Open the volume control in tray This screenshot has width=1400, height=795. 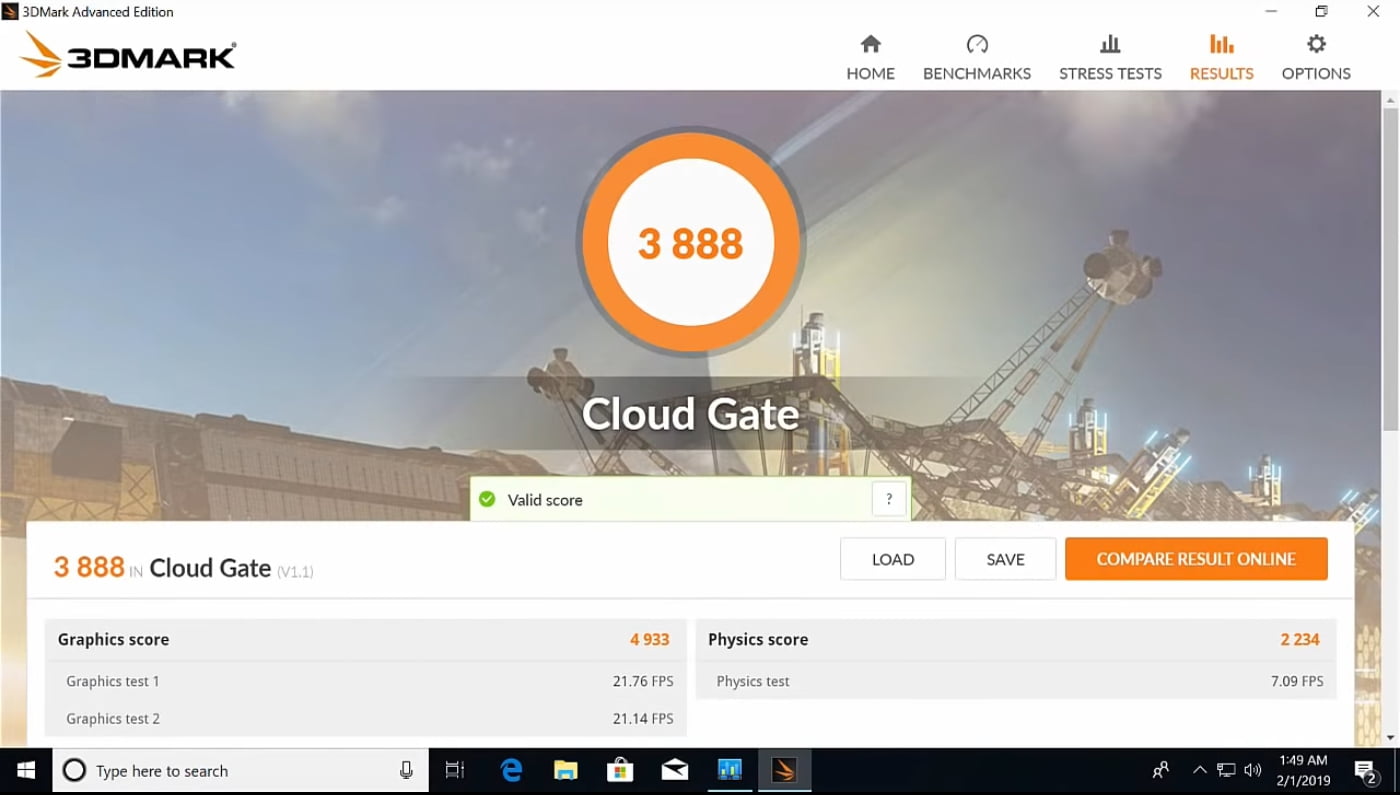coord(1252,770)
